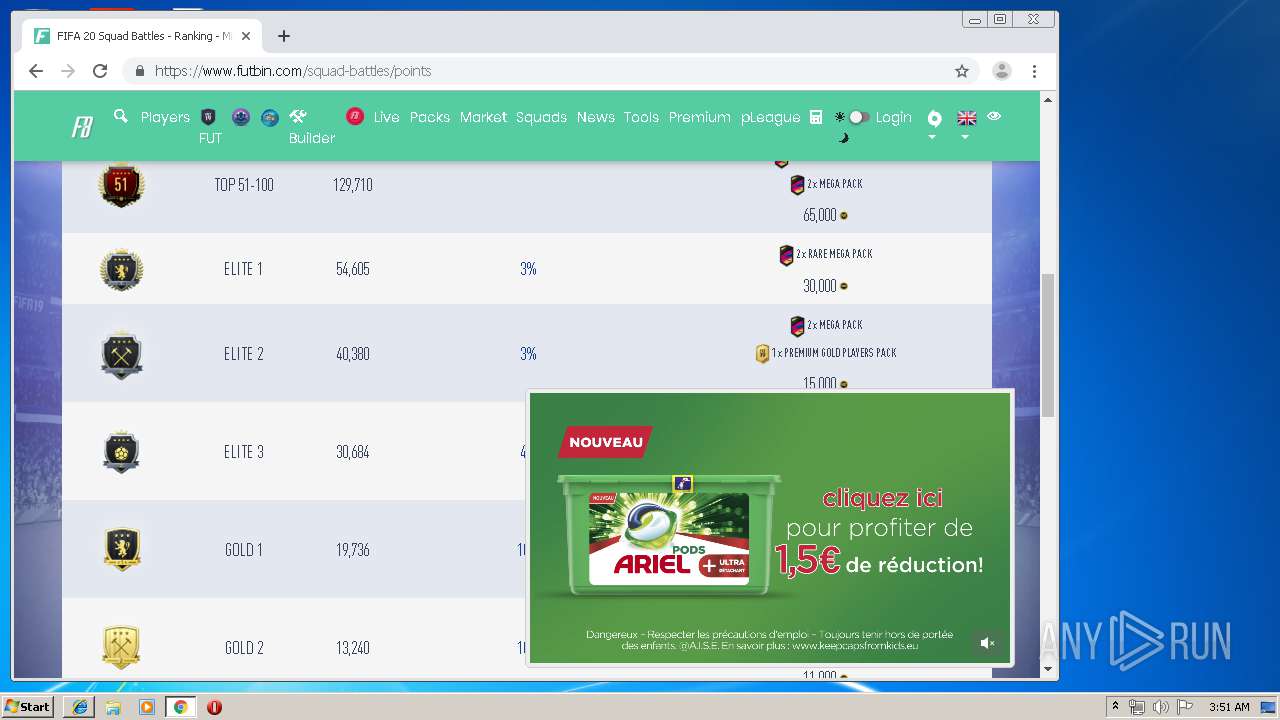Open the FUT badge icon in the navbar
This screenshot has width=1280, height=720.
(x=209, y=117)
